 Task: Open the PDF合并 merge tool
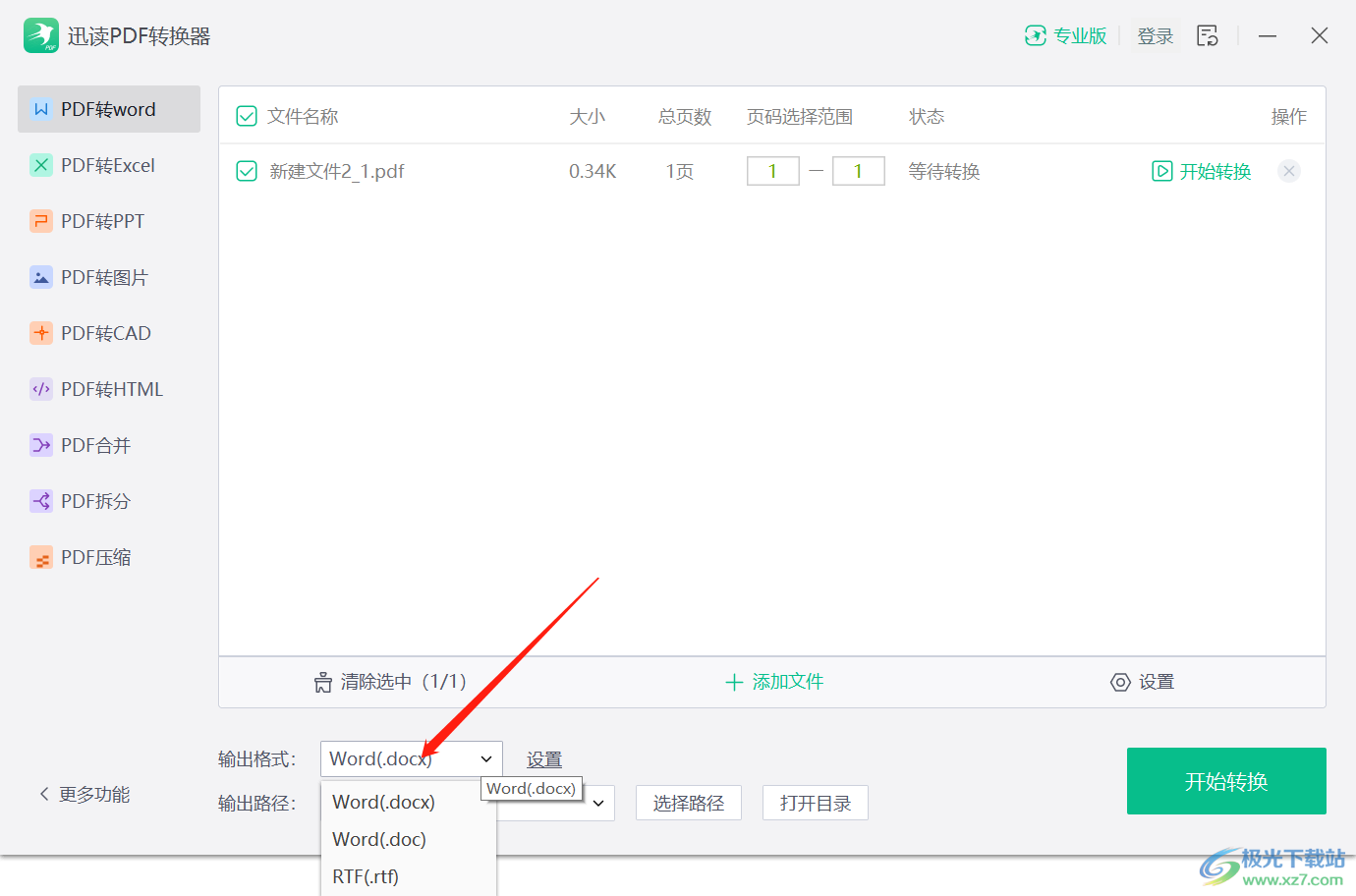(109, 445)
